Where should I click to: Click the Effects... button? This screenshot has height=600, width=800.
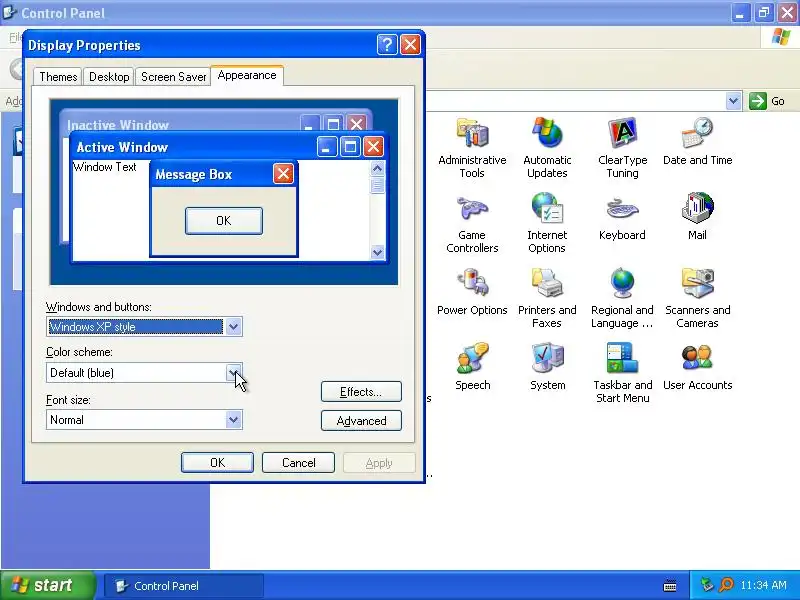(361, 392)
